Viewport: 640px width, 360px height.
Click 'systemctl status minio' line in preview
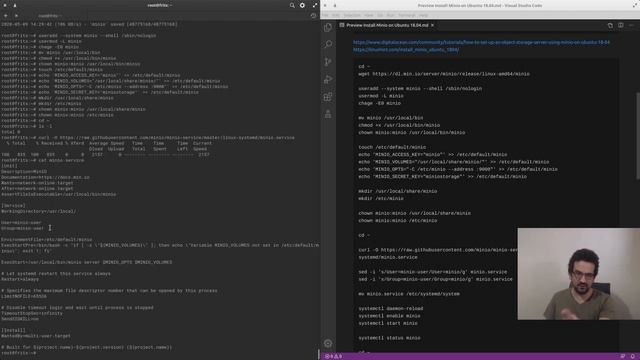pos(389,338)
